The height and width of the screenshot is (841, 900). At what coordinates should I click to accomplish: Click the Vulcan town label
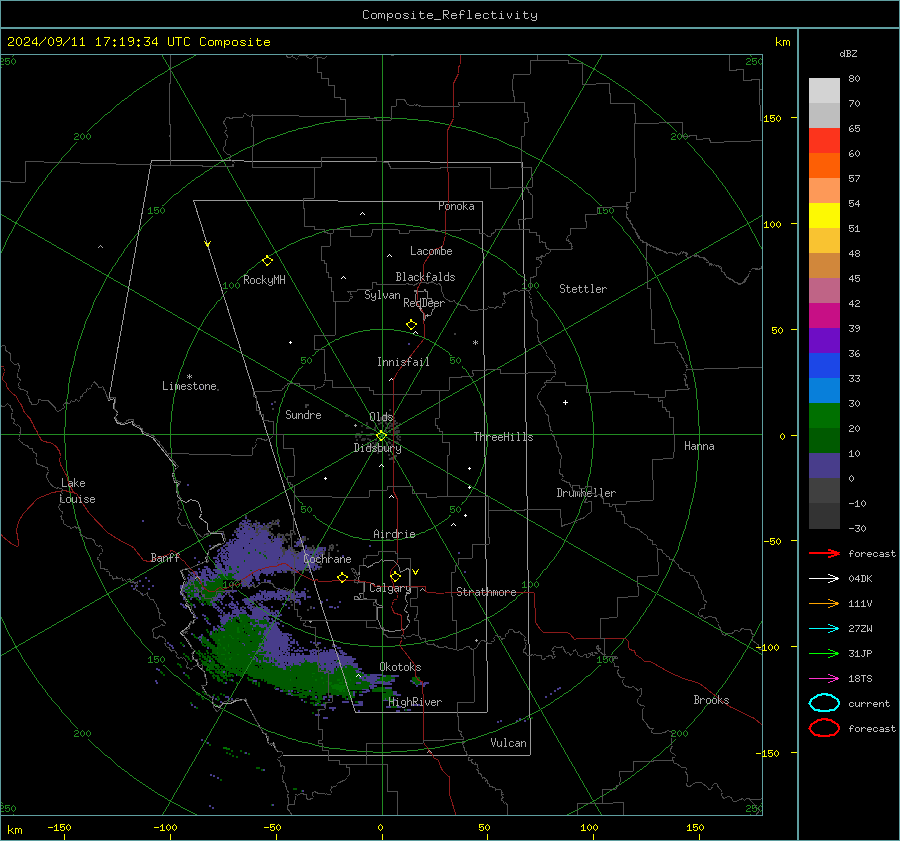coord(508,743)
